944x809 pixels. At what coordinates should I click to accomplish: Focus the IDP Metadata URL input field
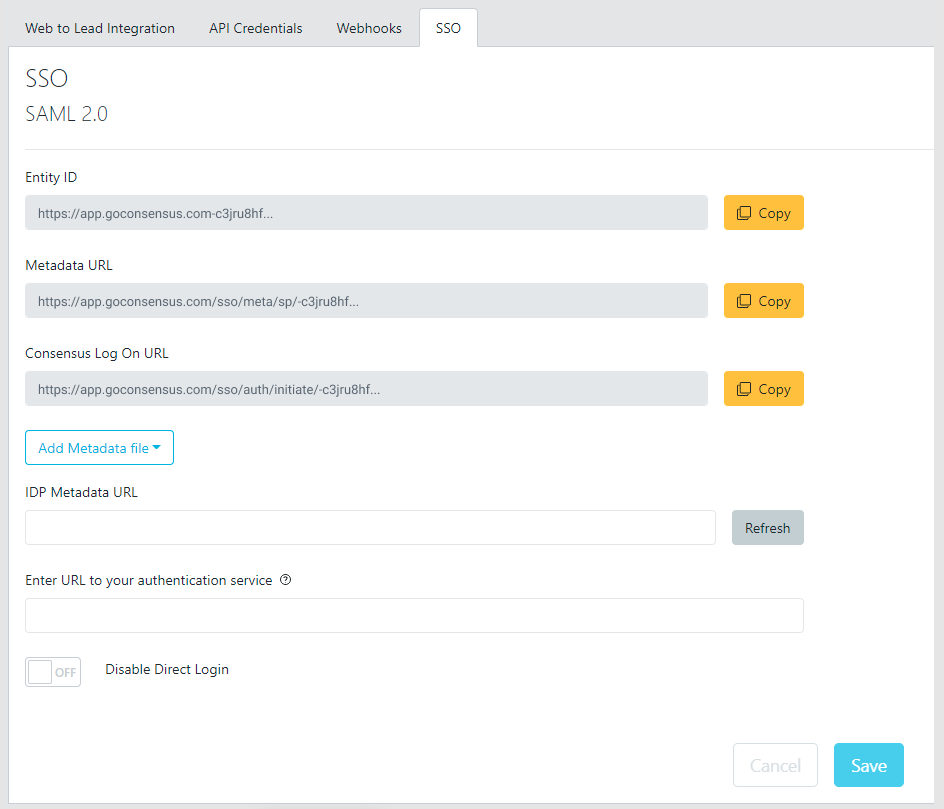(x=370, y=527)
